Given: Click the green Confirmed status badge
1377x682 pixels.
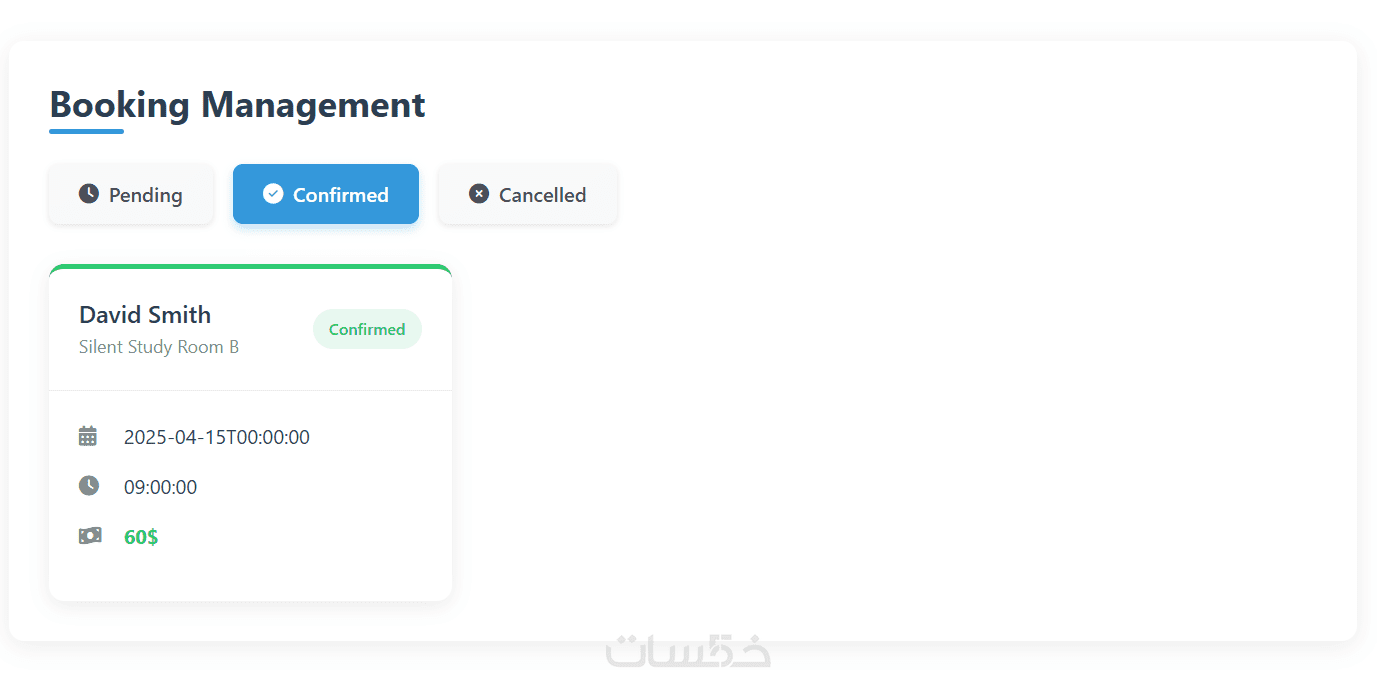Looking at the screenshot, I should [367, 329].
